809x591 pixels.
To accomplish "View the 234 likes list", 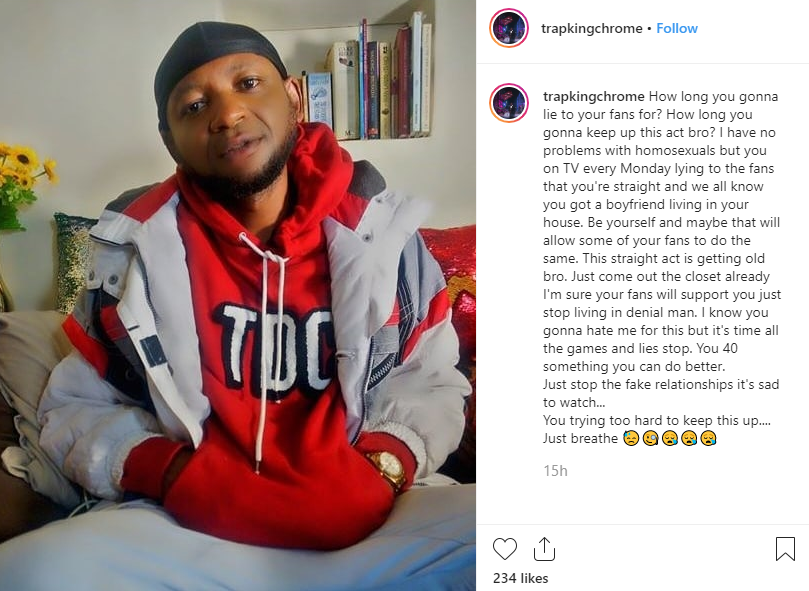I will (x=520, y=578).
